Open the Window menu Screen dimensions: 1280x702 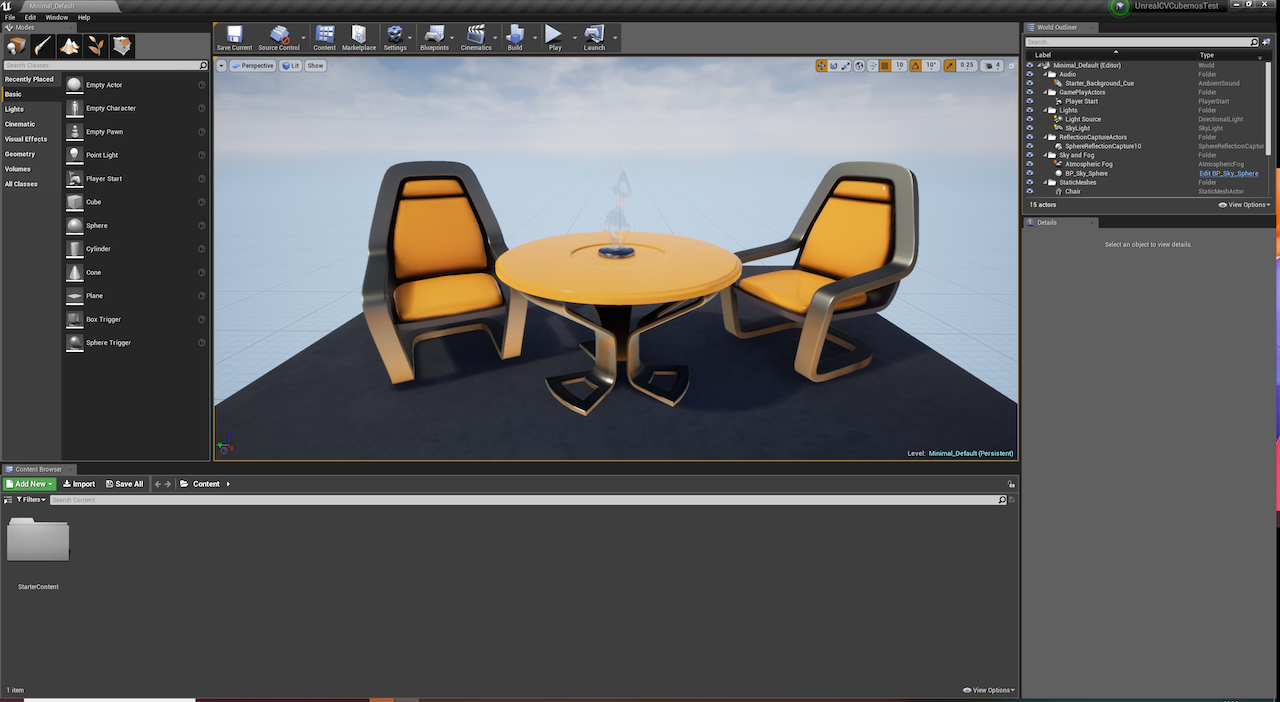point(54,17)
